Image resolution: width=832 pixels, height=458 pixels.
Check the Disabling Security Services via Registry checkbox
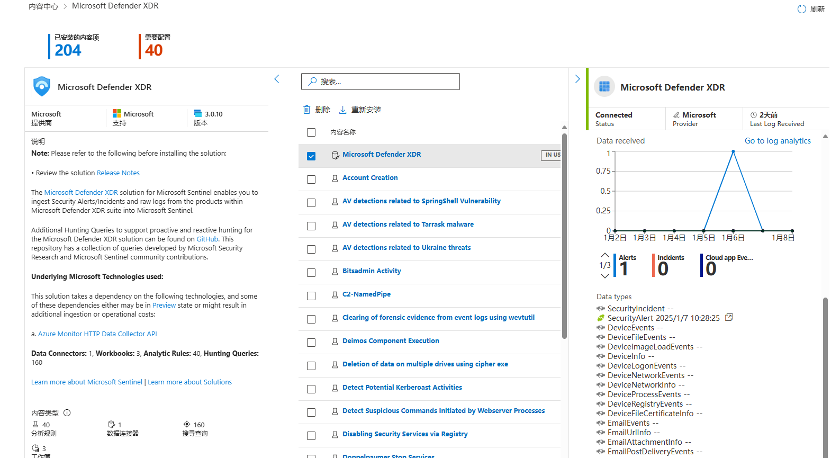311,436
